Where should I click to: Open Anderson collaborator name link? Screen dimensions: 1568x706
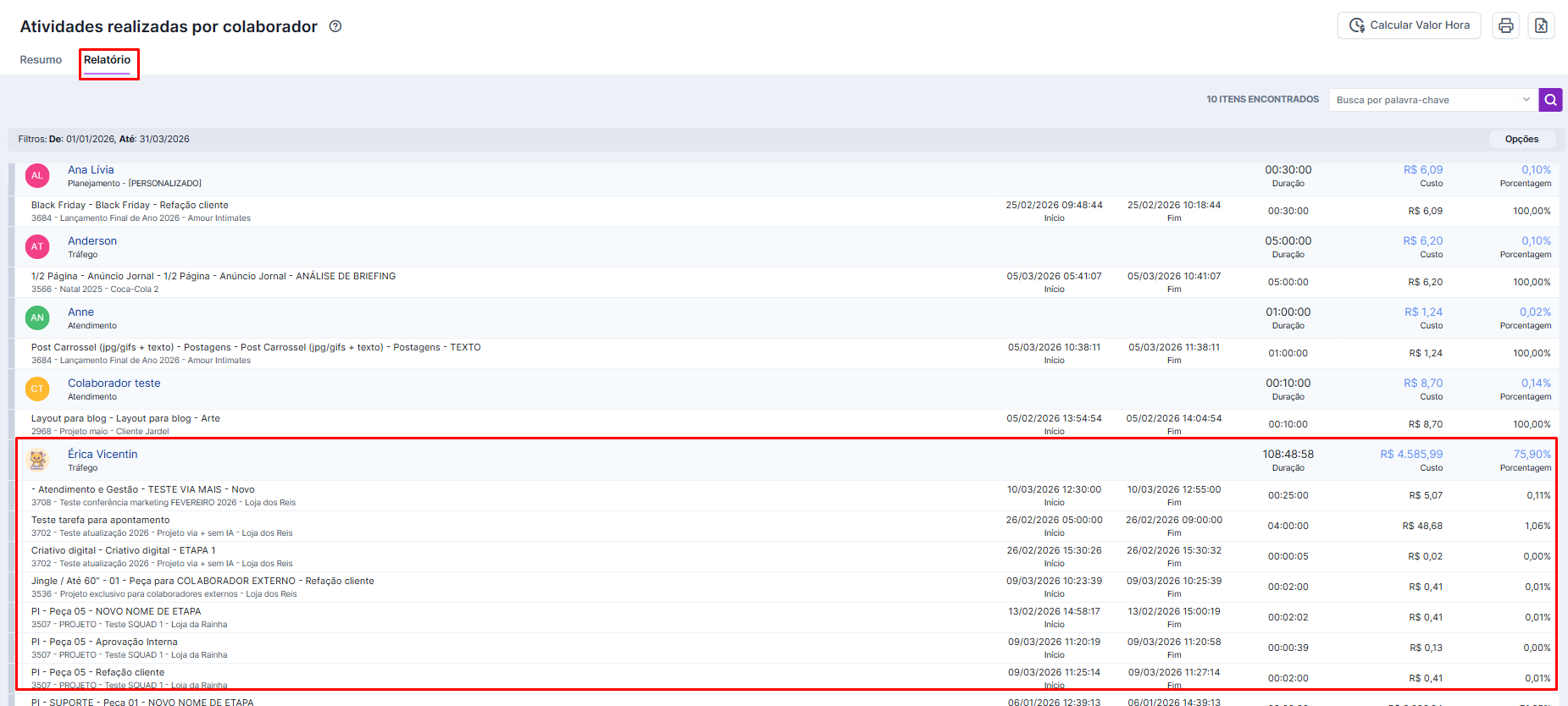pyautogui.click(x=92, y=241)
